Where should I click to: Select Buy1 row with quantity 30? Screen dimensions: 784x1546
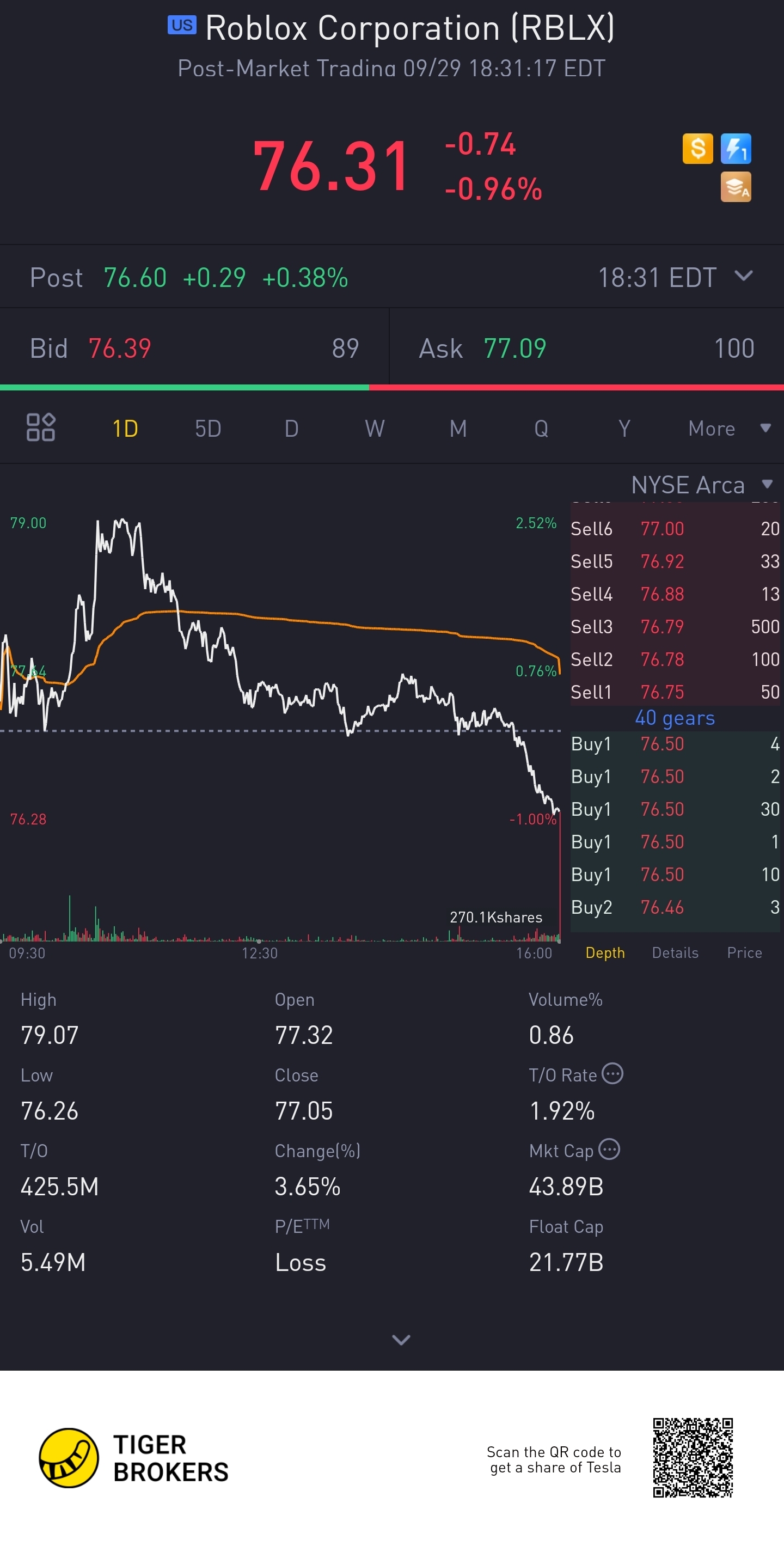click(x=676, y=809)
